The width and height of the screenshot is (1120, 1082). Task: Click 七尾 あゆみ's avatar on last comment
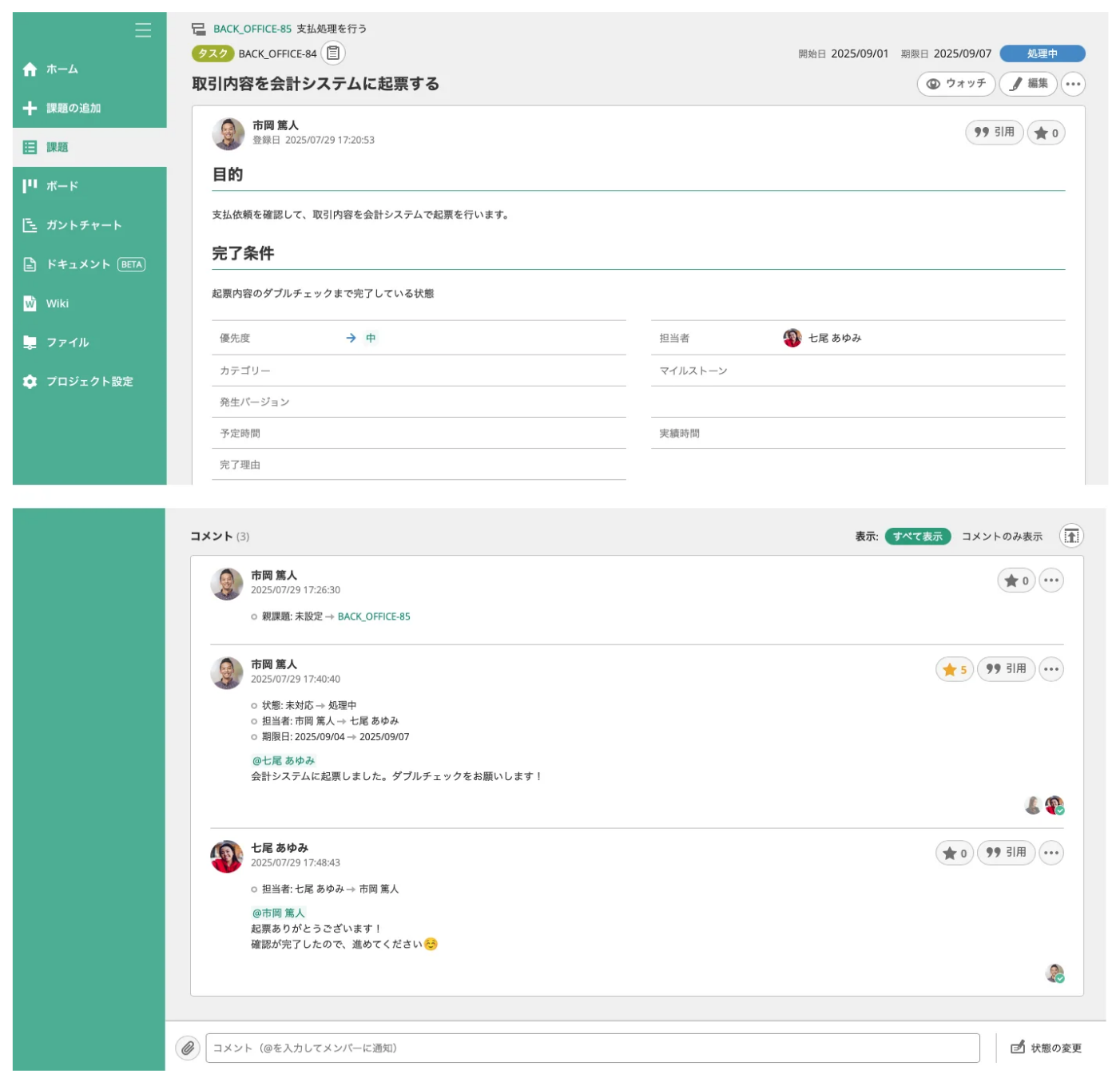point(227,857)
